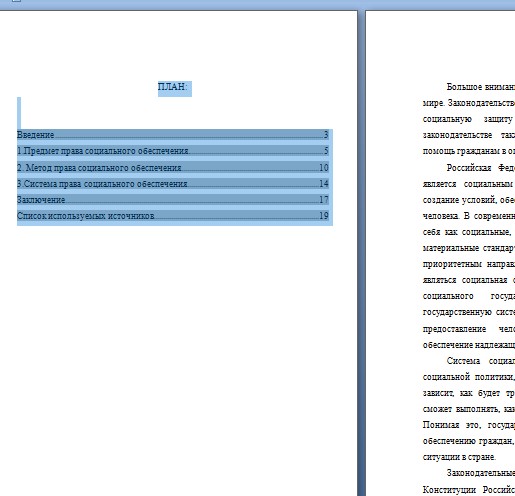
Task: Click "3.Система права социального обеспечения" entry
Action: [102, 184]
